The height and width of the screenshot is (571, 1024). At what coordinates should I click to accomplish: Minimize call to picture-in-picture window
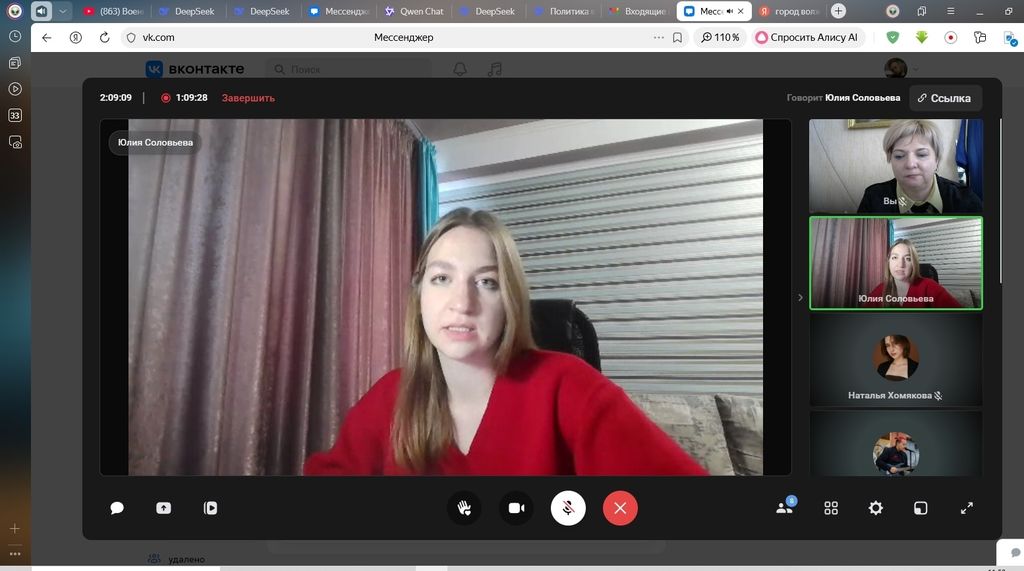pos(921,508)
